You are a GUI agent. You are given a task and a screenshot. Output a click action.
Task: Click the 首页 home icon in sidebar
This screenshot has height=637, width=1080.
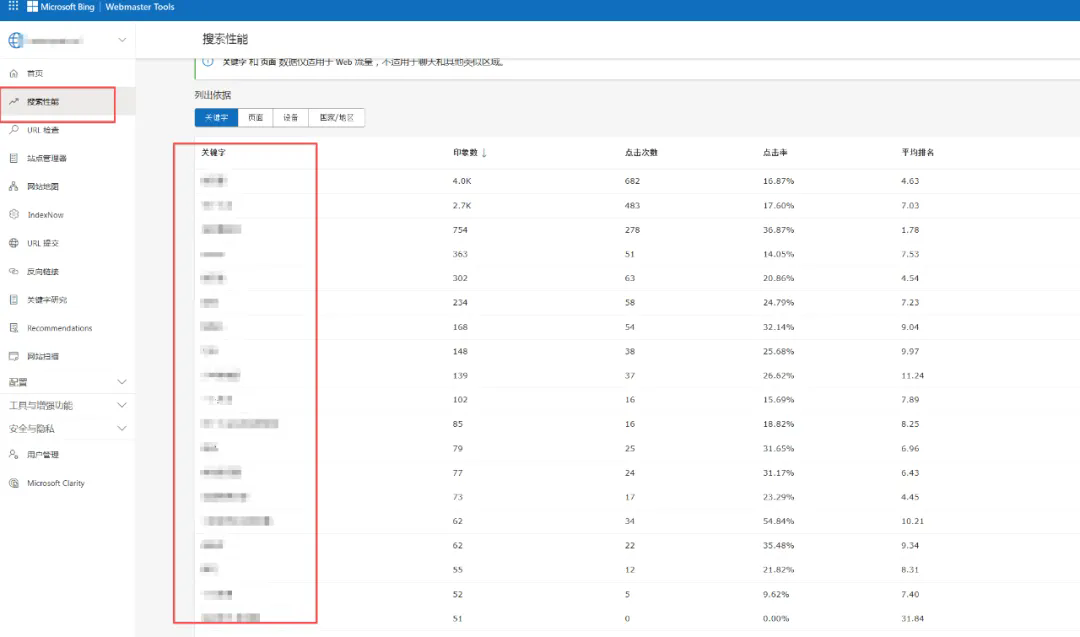[x=14, y=74]
